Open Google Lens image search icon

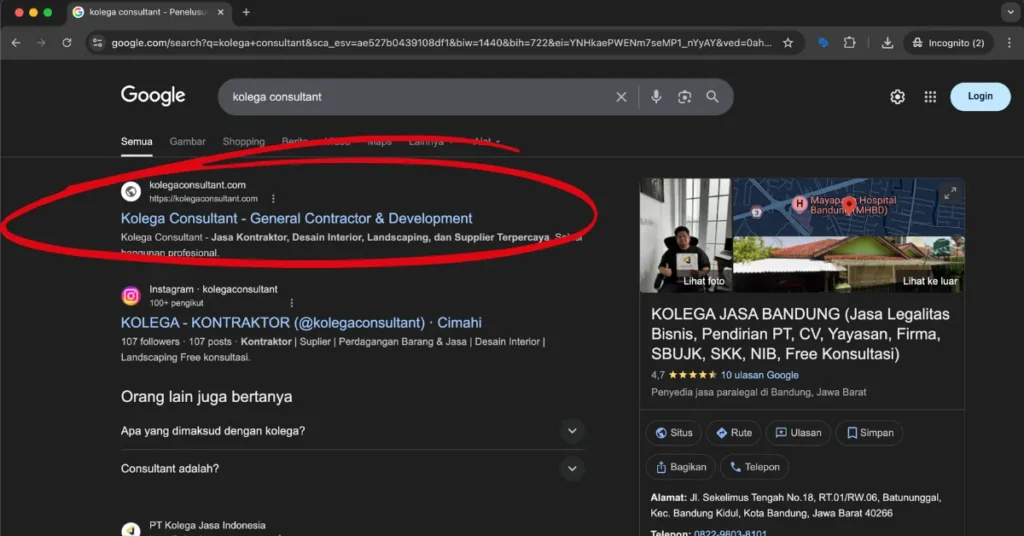(x=685, y=97)
